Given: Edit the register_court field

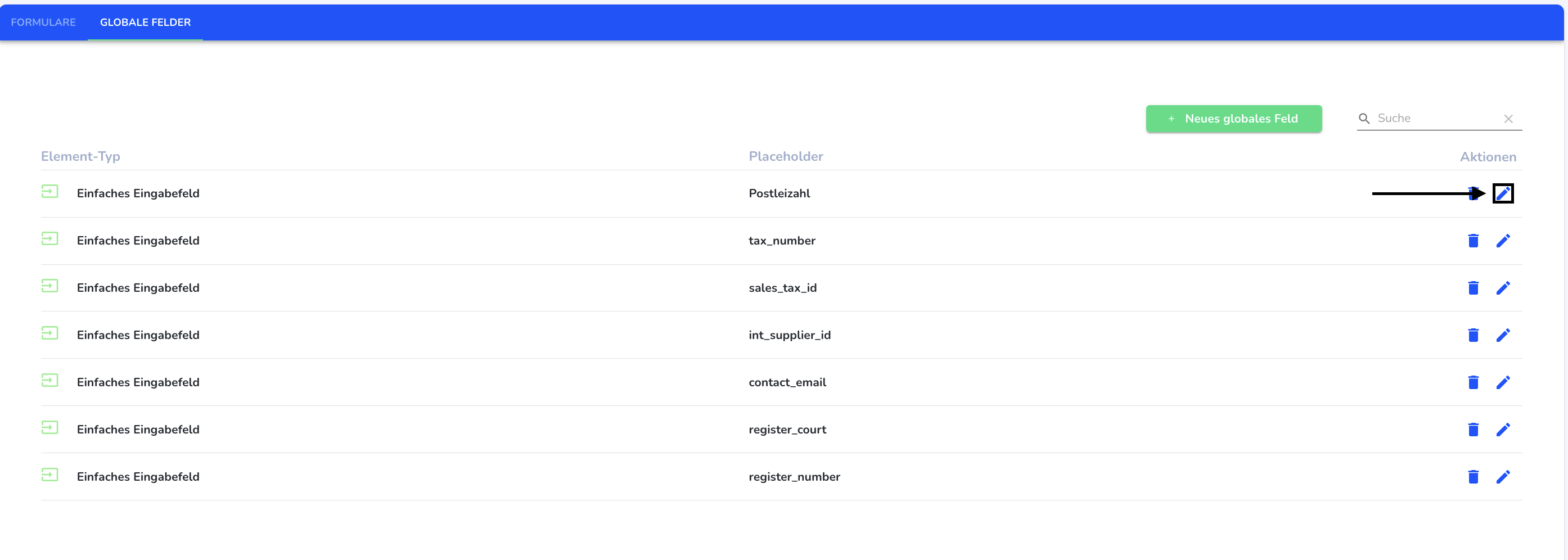Looking at the screenshot, I should pyautogui.click(x=1502, y=430).
